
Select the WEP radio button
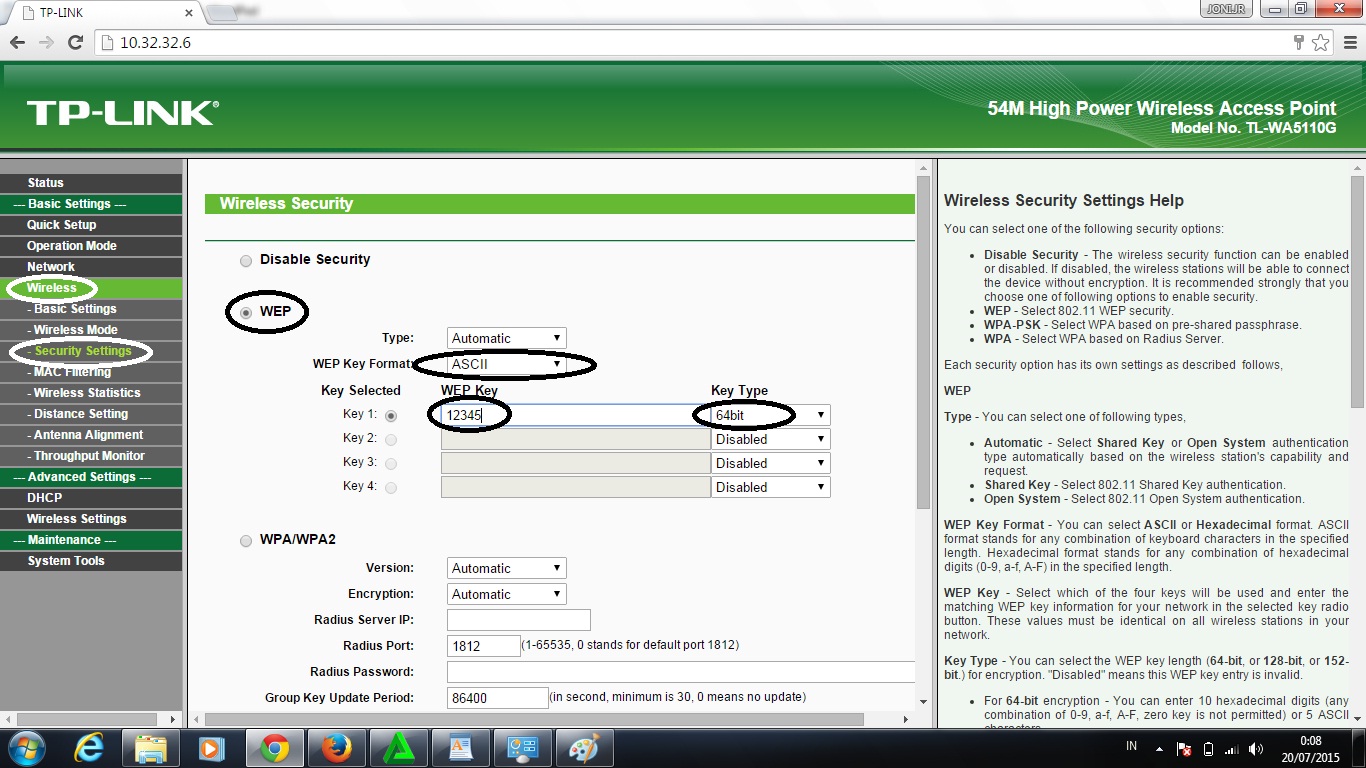[246, 313]
